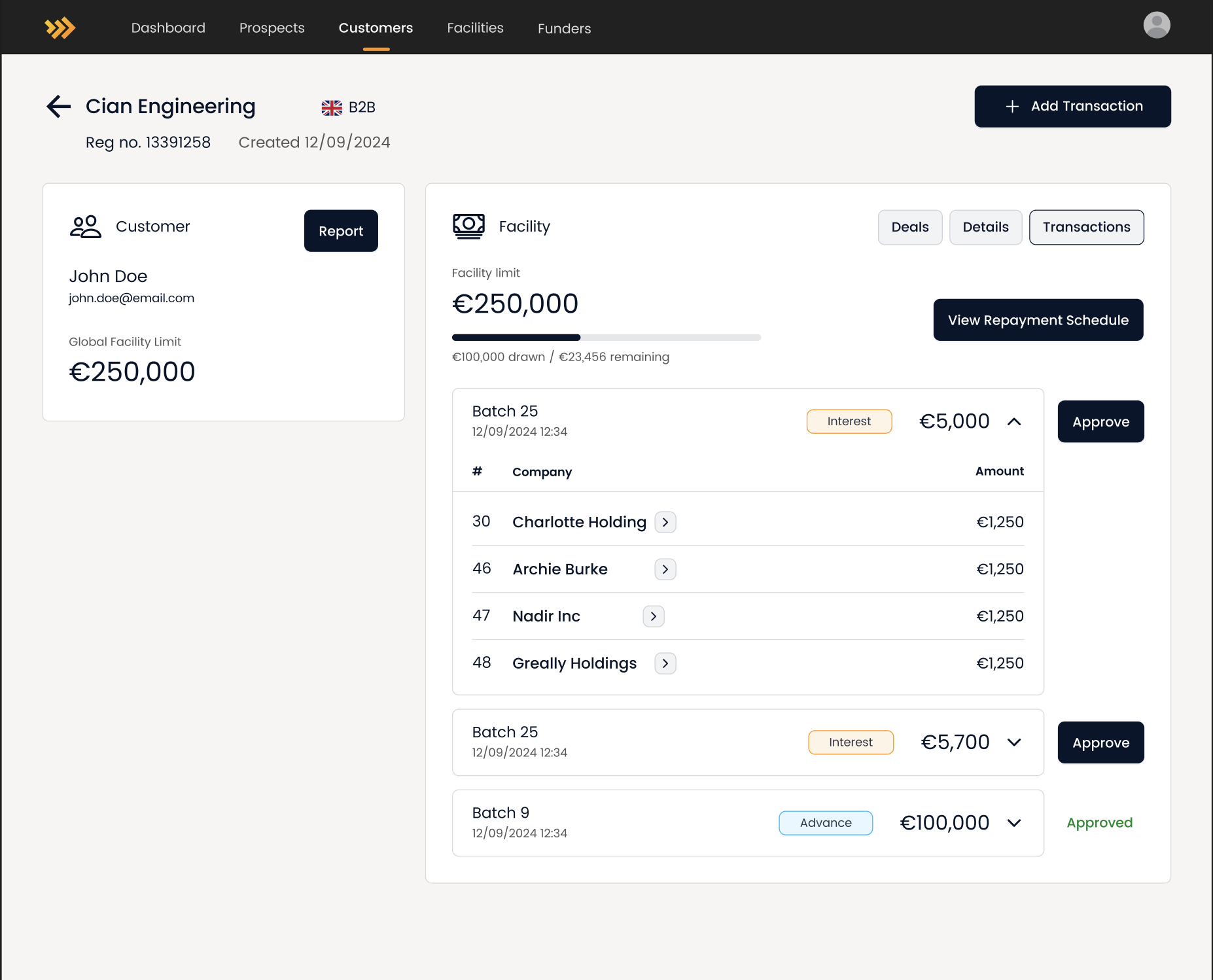Viewport: 1213px width, 980px height.
Task: Click the John Doe customer name
Action: tap(108, 276)
